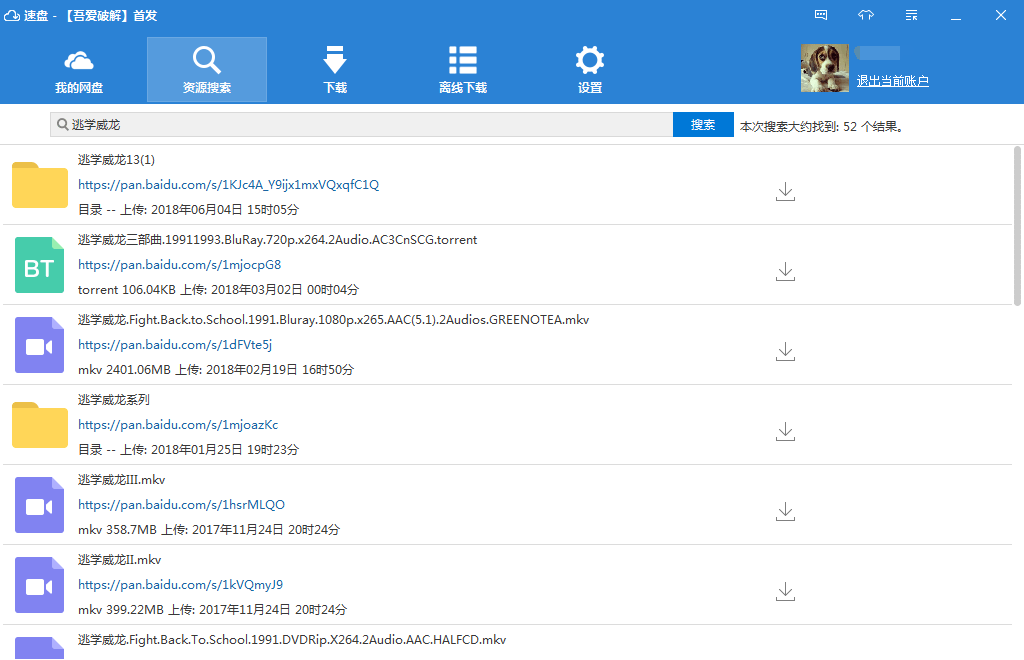Viewport: 1024px width, 660px height.
Task: Open link pan.baidu.com/s/1kVQmyJ9
Action: 180,584
